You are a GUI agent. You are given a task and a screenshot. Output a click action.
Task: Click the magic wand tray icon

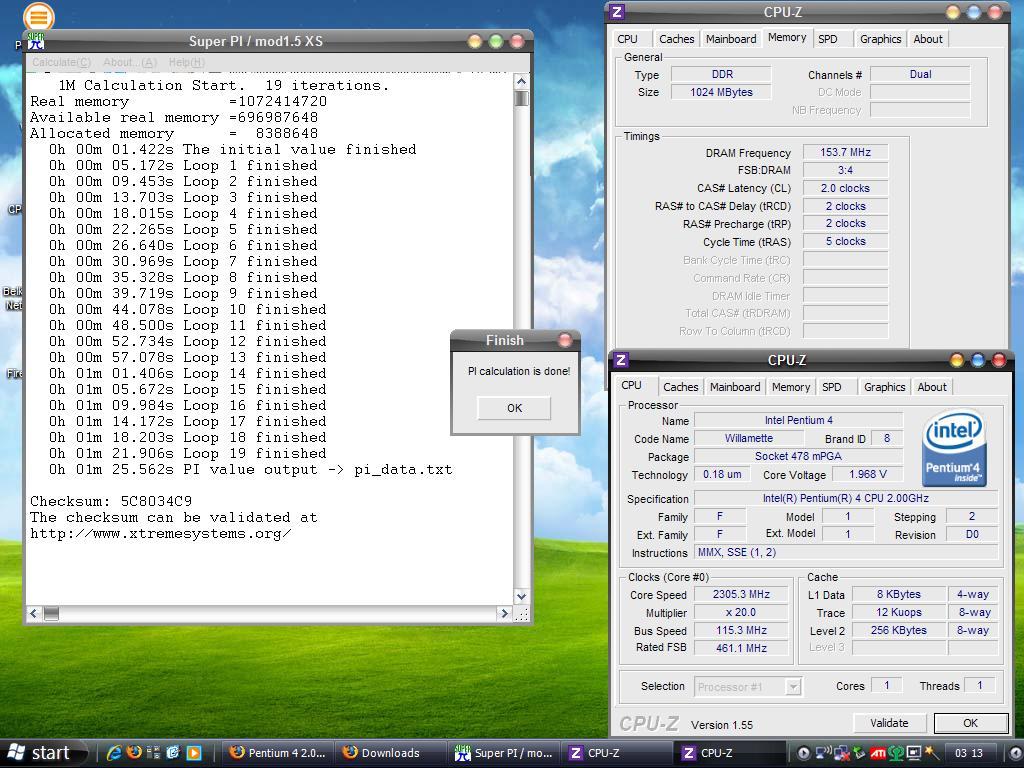(932, 752)
